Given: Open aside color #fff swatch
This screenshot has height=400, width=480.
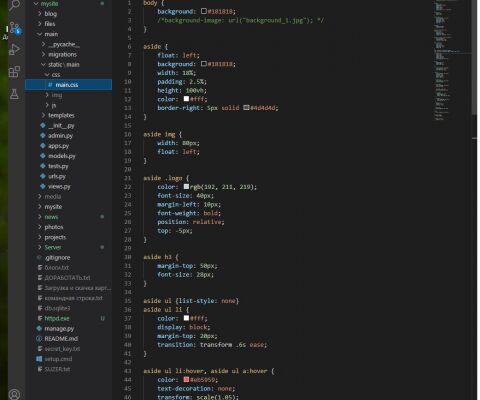Looking at the screenshot, I should point(186,99).
